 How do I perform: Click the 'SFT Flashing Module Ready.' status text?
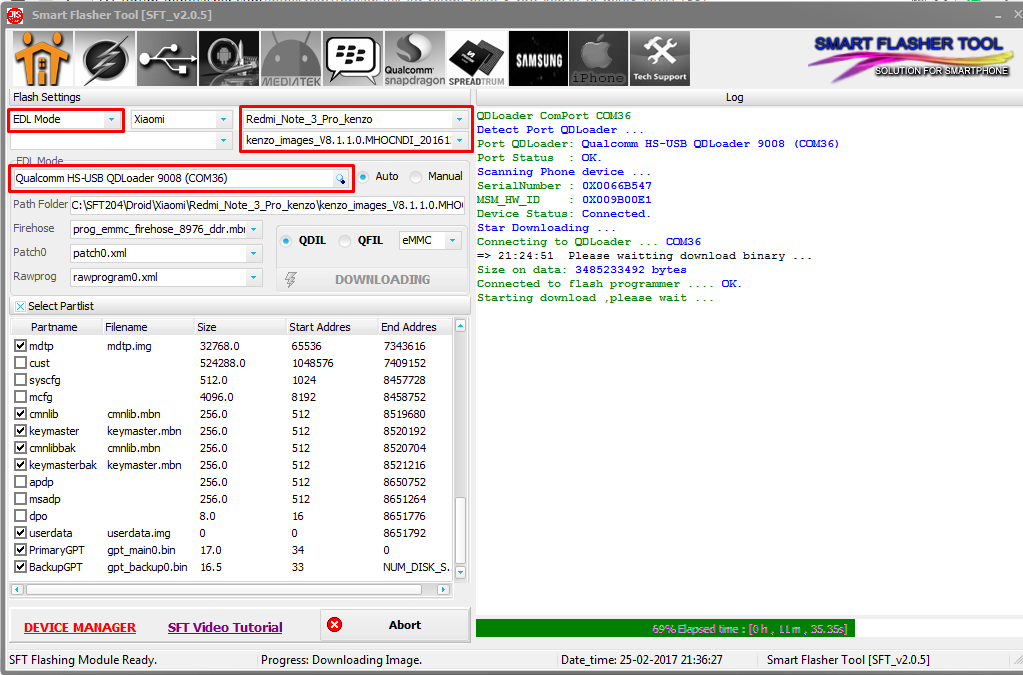[x=83, y=660]
